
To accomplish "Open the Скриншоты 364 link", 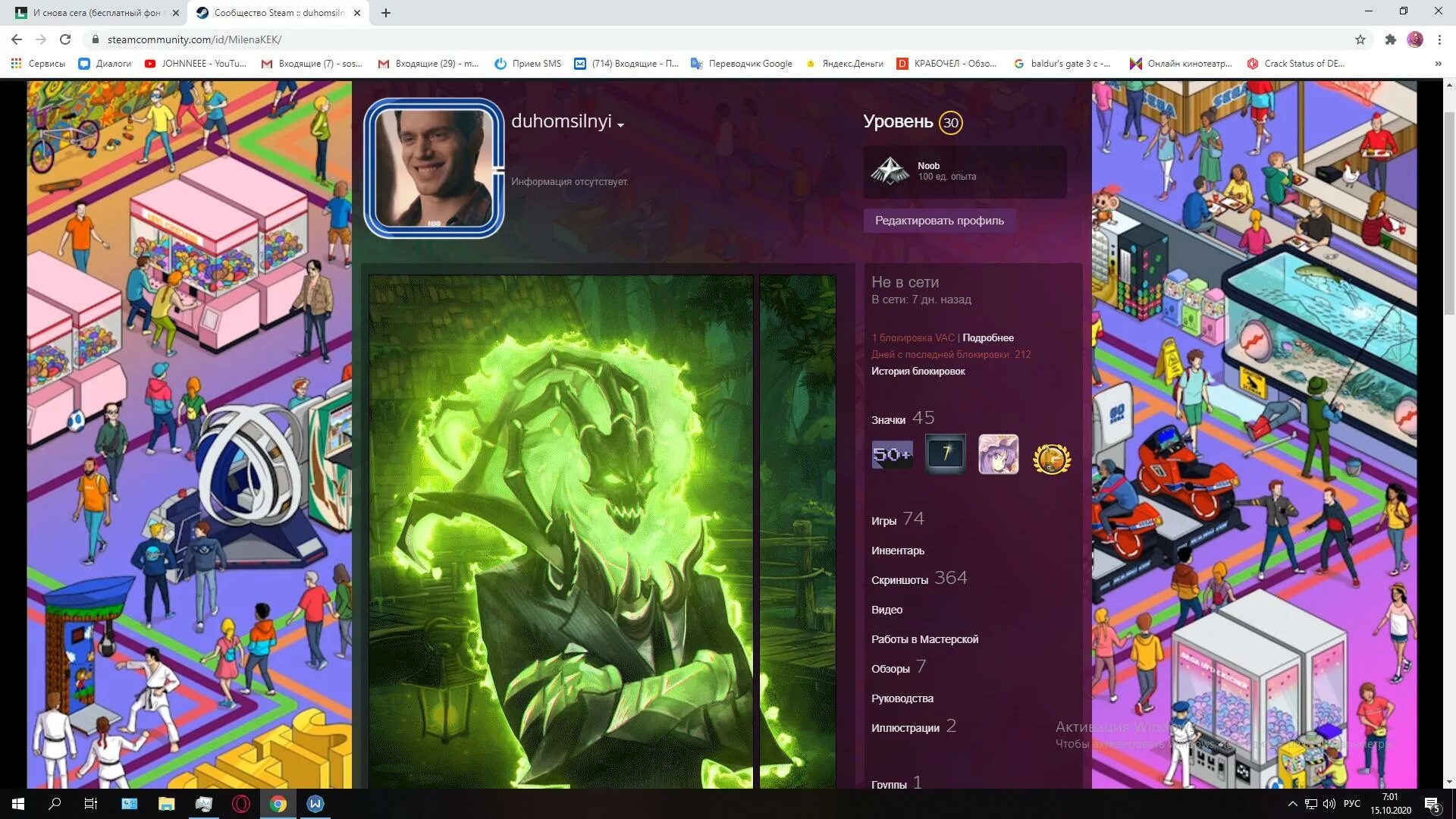I will (919, 579).
